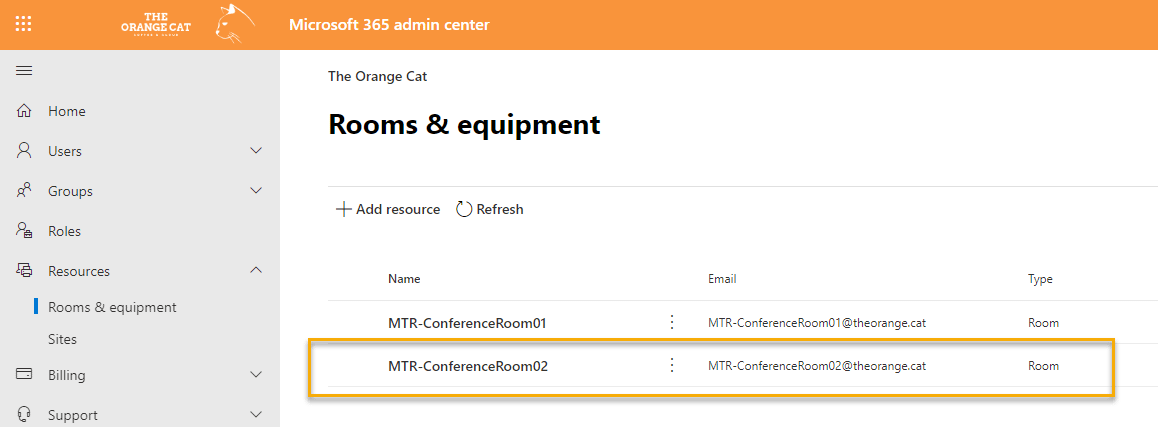Click the Resources printer icon
This screenshot has height=427, width=1158.
(x=24, y=271)
